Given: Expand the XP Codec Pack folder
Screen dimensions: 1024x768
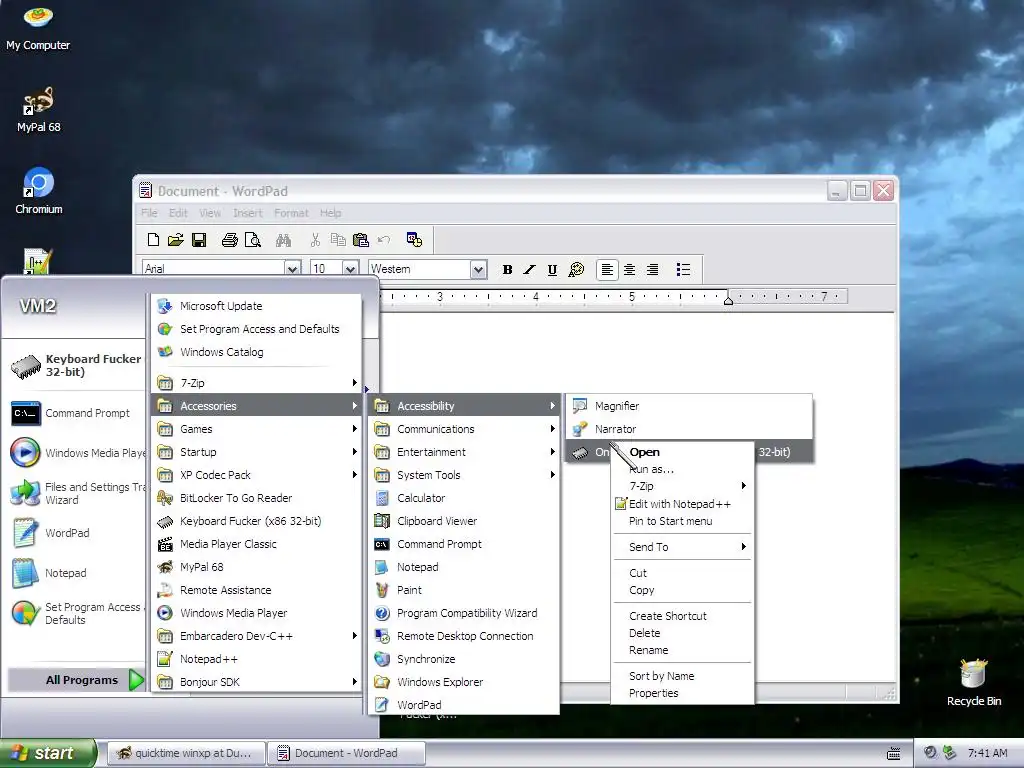Looking at the screenshot, I should [256, 475].
